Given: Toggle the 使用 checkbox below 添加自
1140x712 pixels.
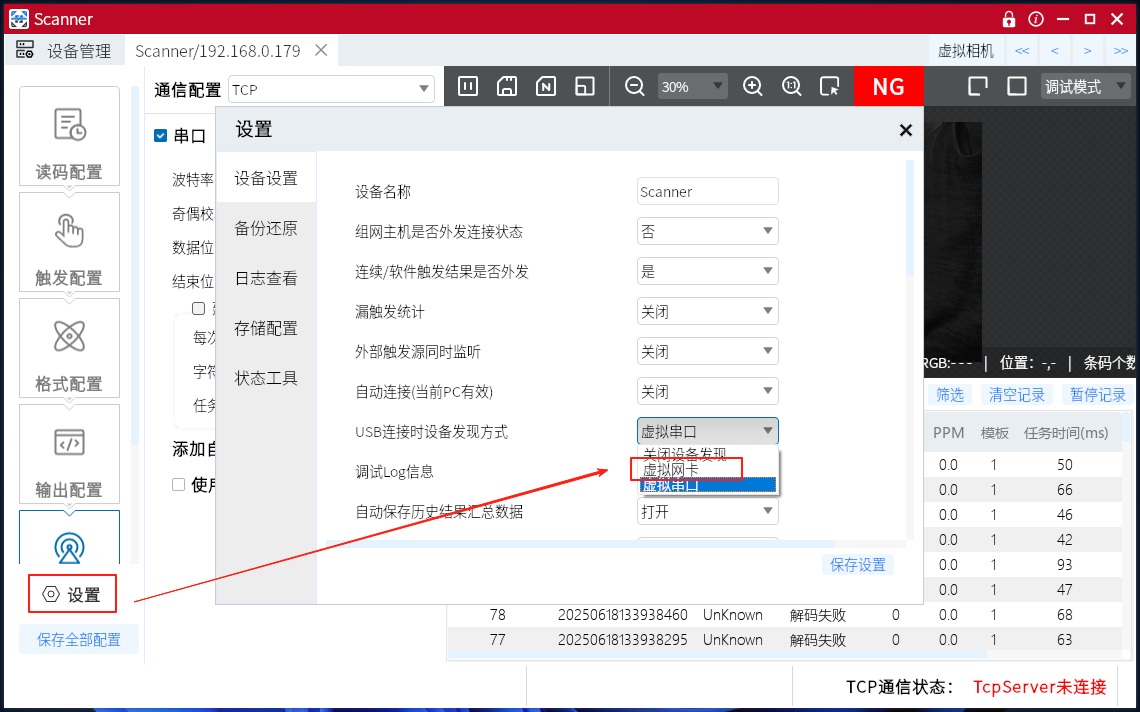Looking at the screenshot, I should tap(178, 484).
